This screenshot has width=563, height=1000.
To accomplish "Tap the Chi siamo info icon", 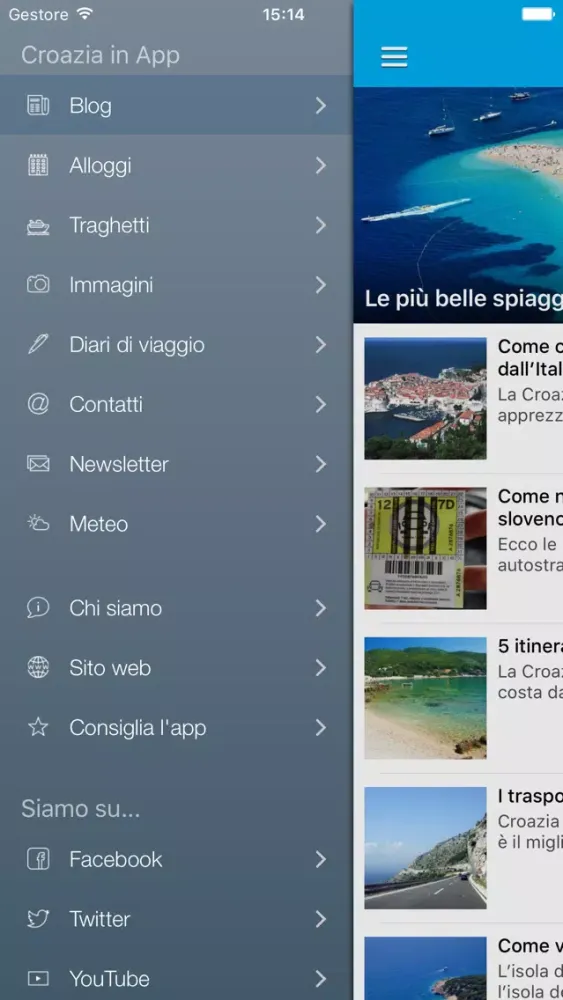I will tap(38, 608).
